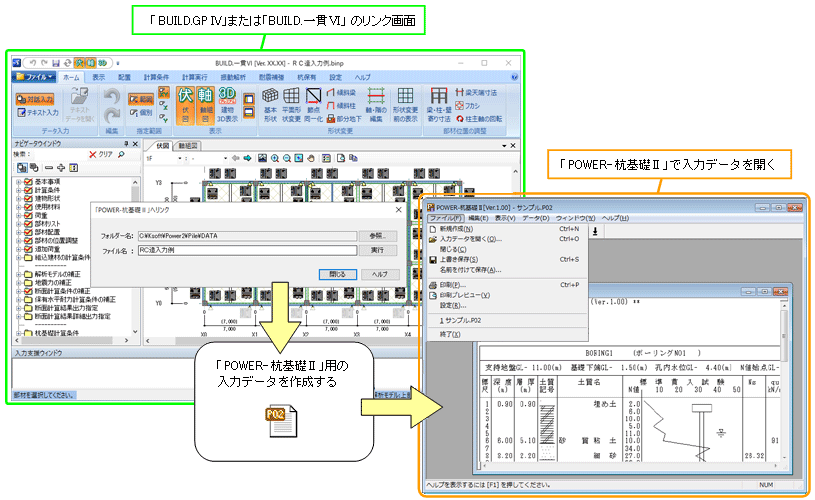Expand the 断面計算条件の補正 tree node
Screen dimensions: 815x500
coord(19,291)
